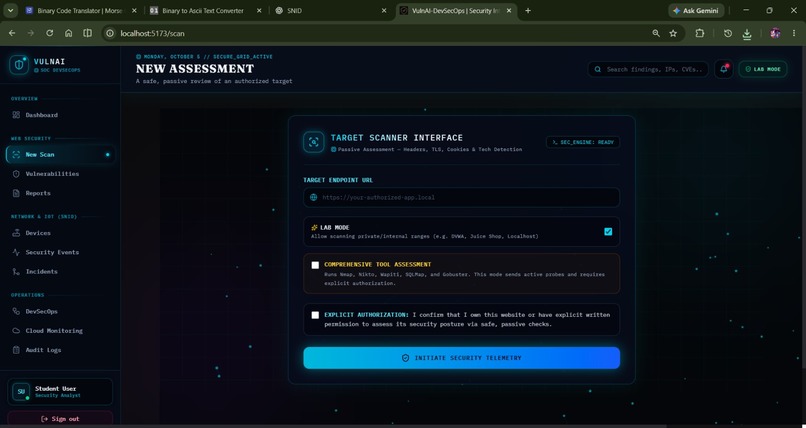Click the globe icon in URL field
The image size is (806, 428).
coord(314,197)
